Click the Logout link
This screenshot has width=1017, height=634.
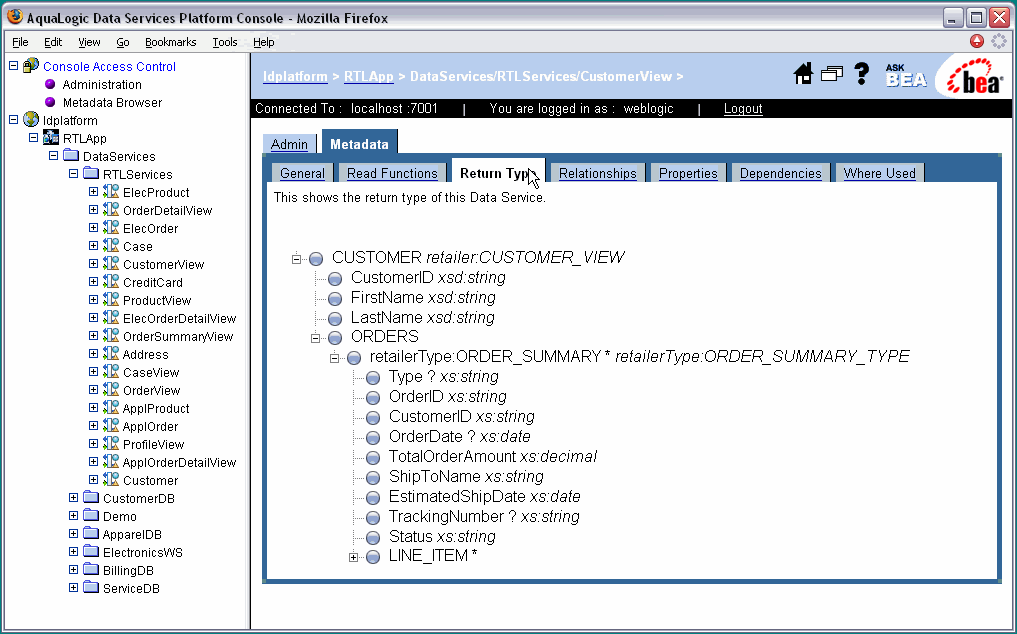point(743,108)
